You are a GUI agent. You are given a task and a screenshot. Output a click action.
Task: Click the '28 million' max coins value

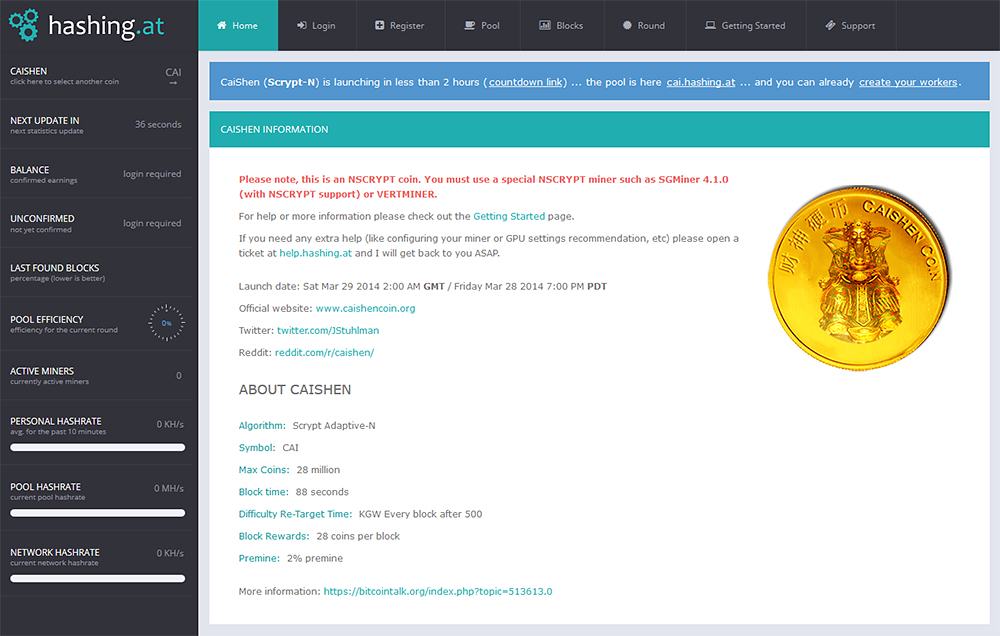[318, 470]
